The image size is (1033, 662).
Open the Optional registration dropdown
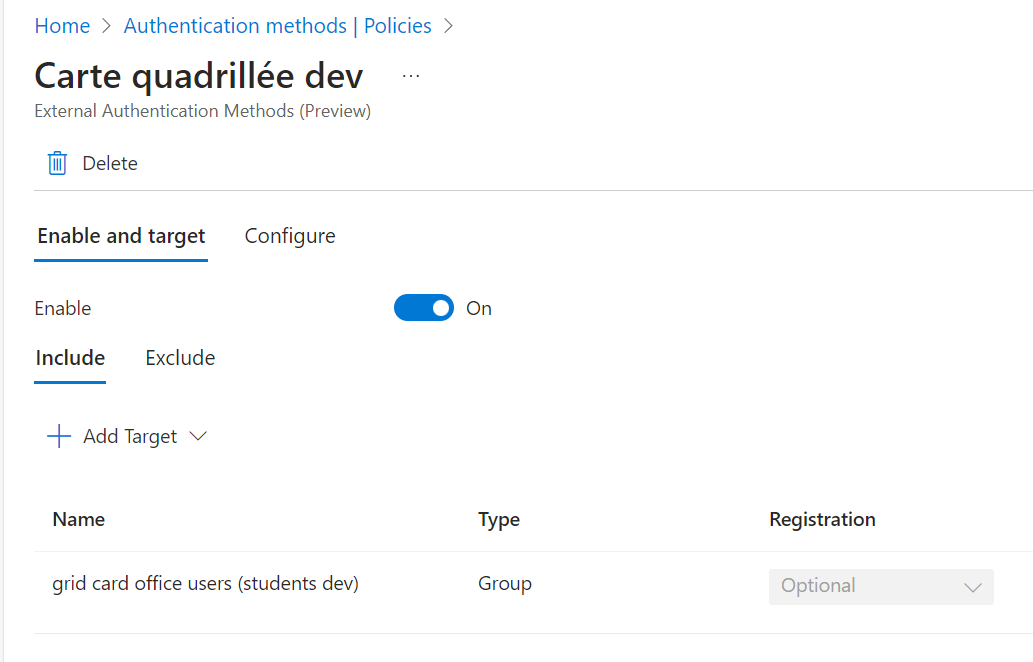pyautogui.click(x=880, y=586)
